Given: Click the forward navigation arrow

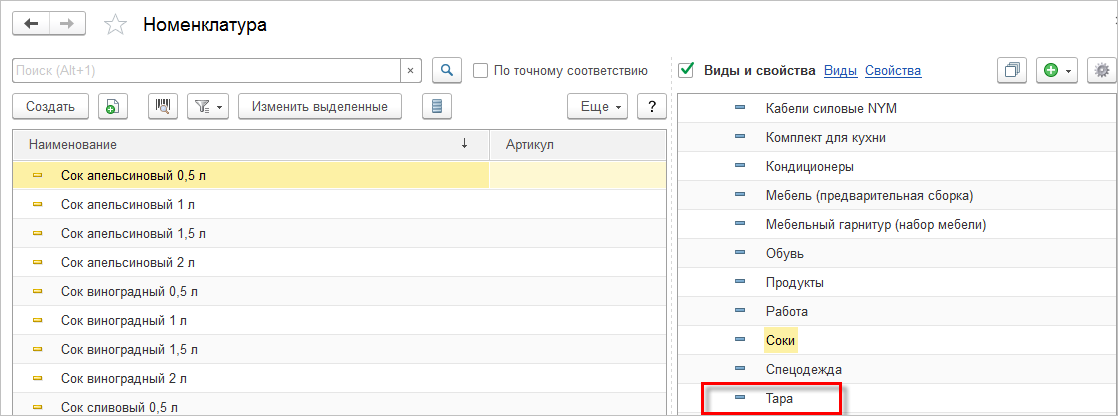Looking at the screenshot, I should [68, 24].
